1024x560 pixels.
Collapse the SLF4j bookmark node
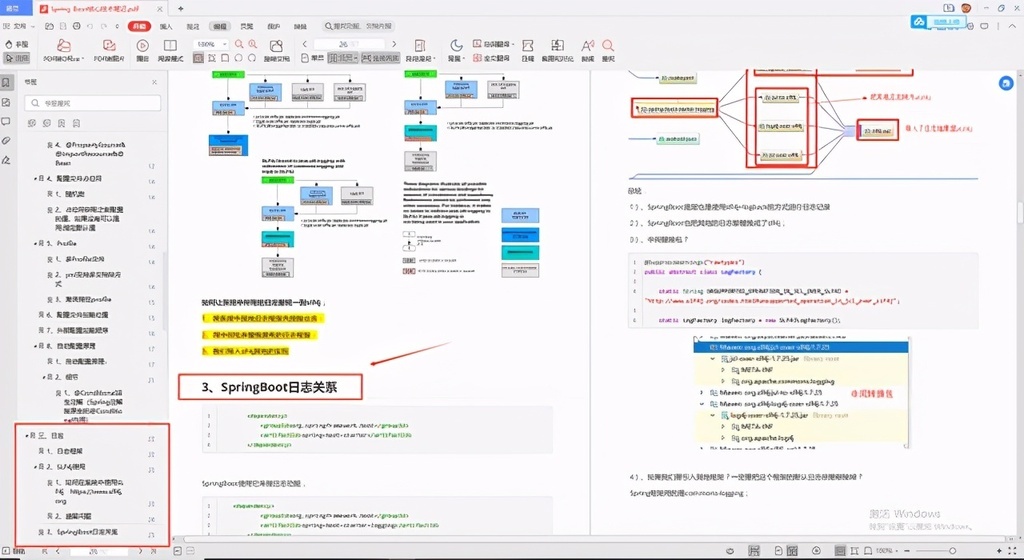tap(35, 467)
